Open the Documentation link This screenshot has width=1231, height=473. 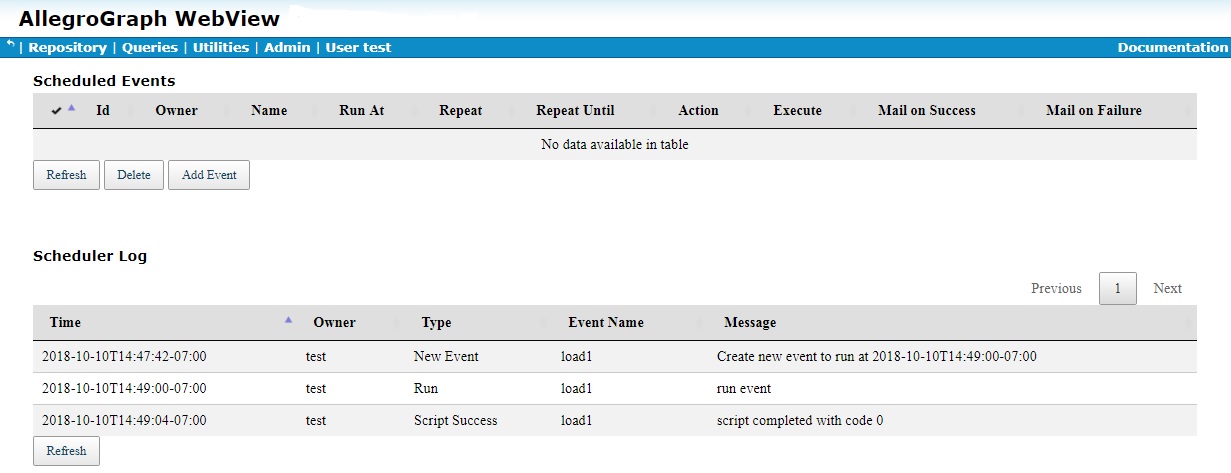(1172, 47)
